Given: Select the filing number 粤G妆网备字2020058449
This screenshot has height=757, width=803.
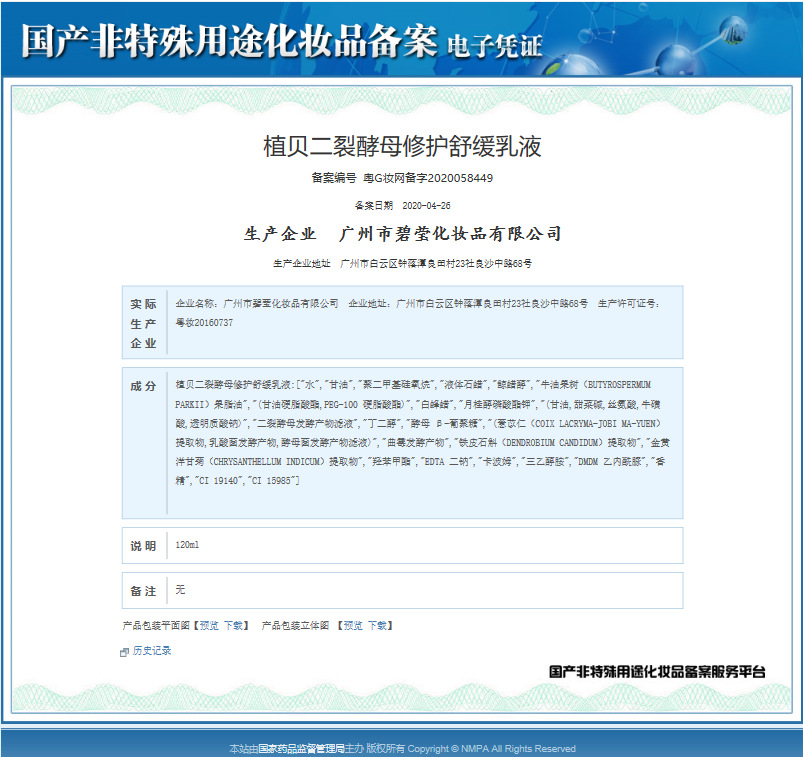Looking at the screenshot, I should click(x=428, y=178).
